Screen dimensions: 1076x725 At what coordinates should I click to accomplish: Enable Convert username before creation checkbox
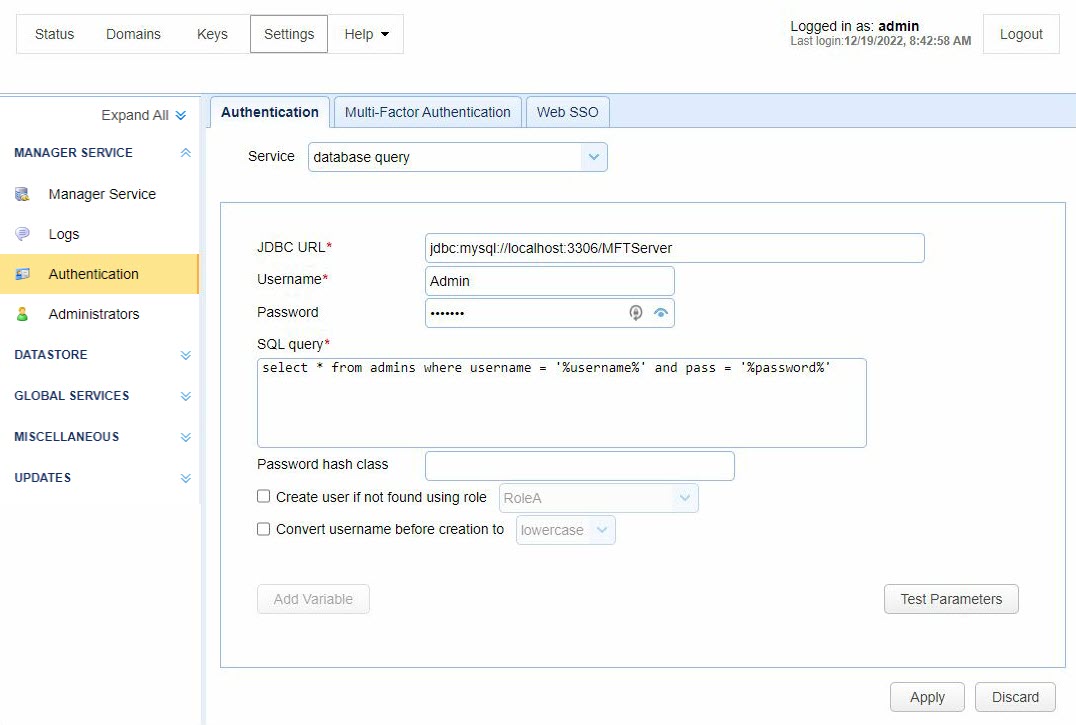click(x=264, y=529)
